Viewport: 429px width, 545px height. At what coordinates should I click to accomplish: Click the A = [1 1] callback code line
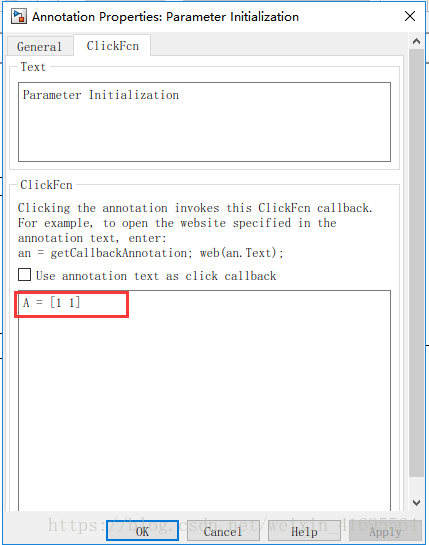[x=51, y=302]
